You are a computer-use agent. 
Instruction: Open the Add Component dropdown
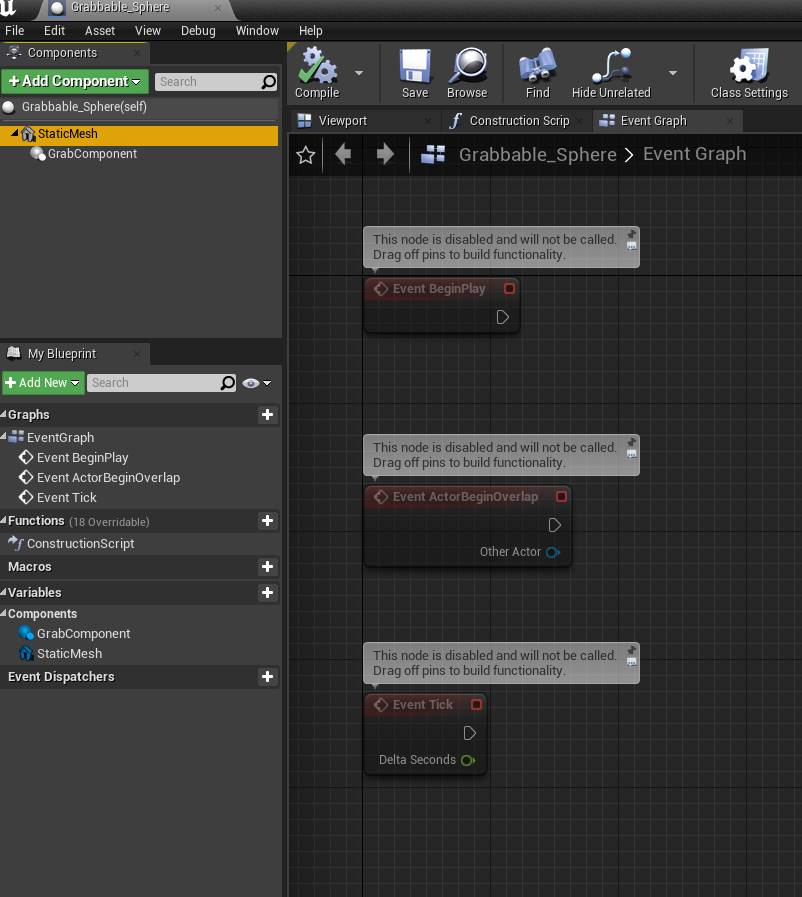tap(75, 81)
